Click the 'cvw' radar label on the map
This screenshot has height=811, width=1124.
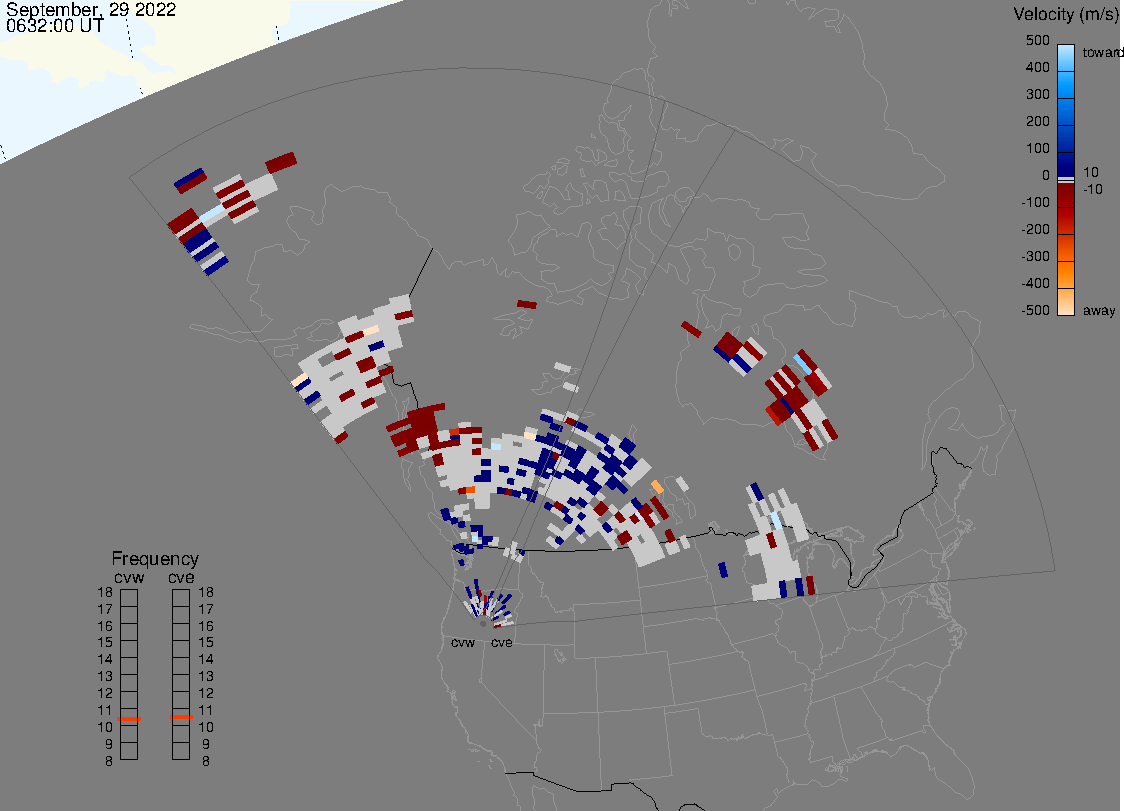463,642
